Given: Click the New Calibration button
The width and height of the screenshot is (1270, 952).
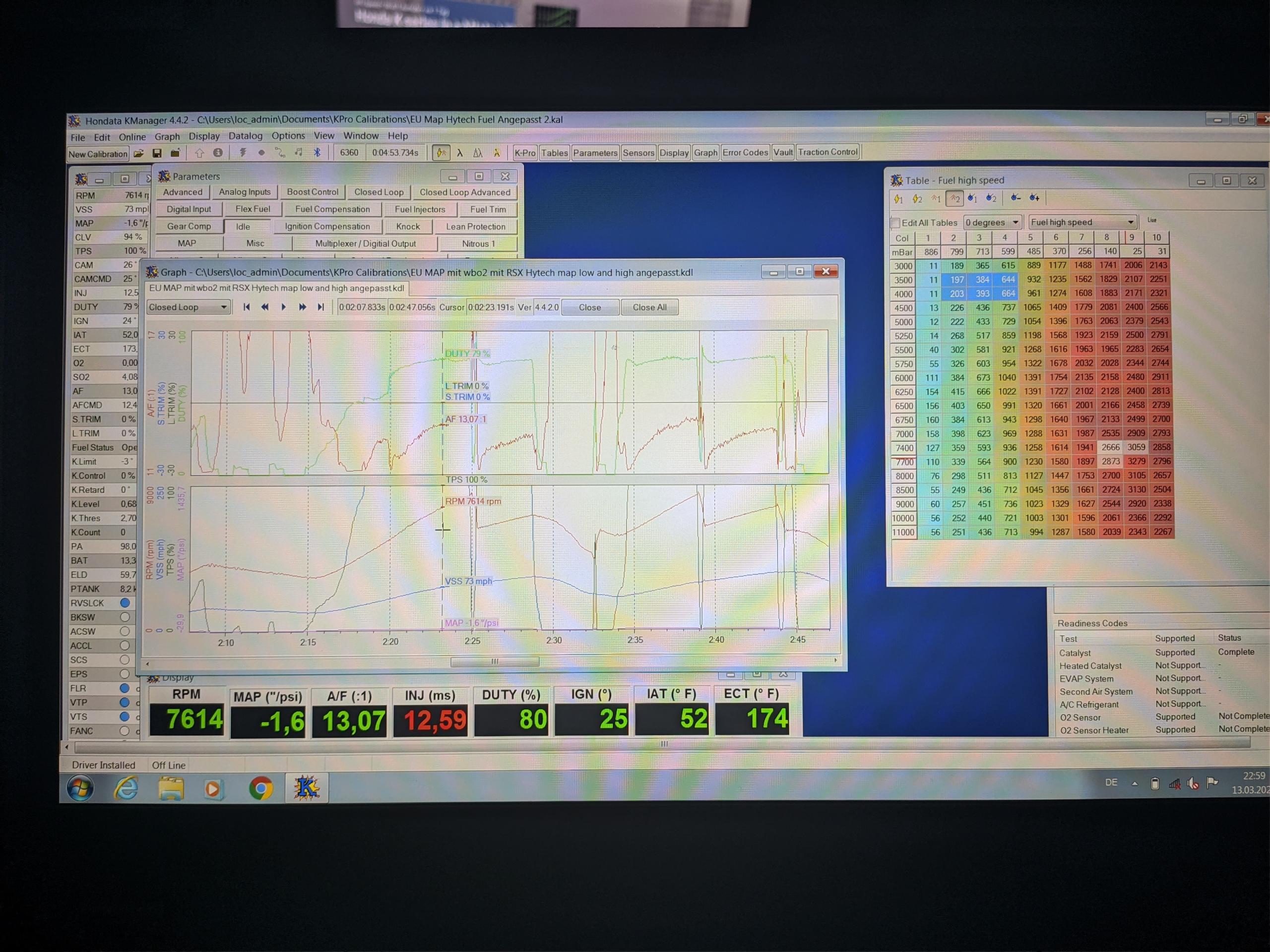Looking at the screenshot, I should click(x=98, y=154).
